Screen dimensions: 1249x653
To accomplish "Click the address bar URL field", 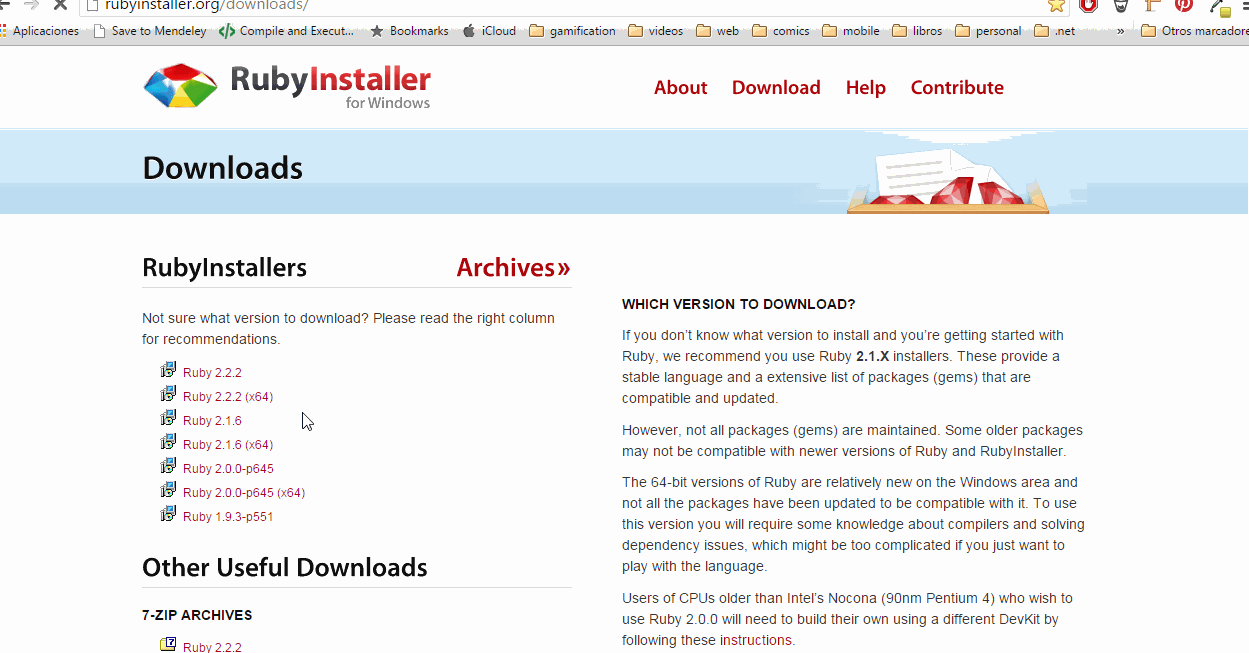I will (560, 5).
